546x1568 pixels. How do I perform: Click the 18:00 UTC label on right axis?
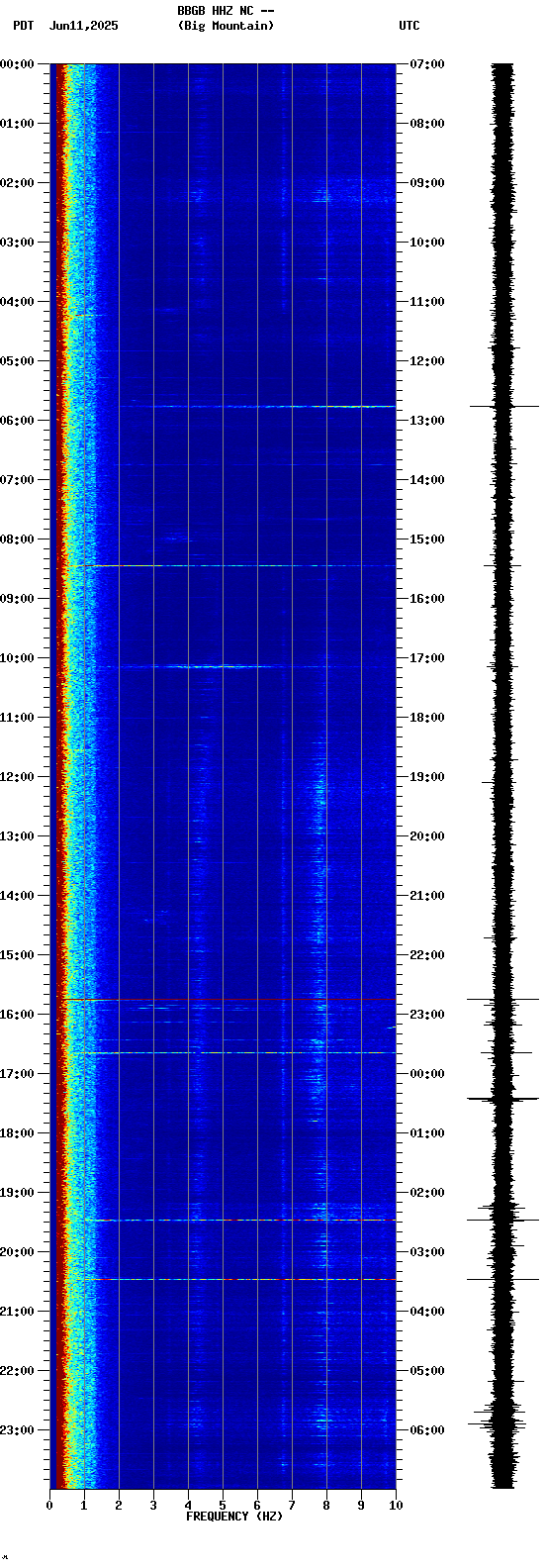click(427, 718)
